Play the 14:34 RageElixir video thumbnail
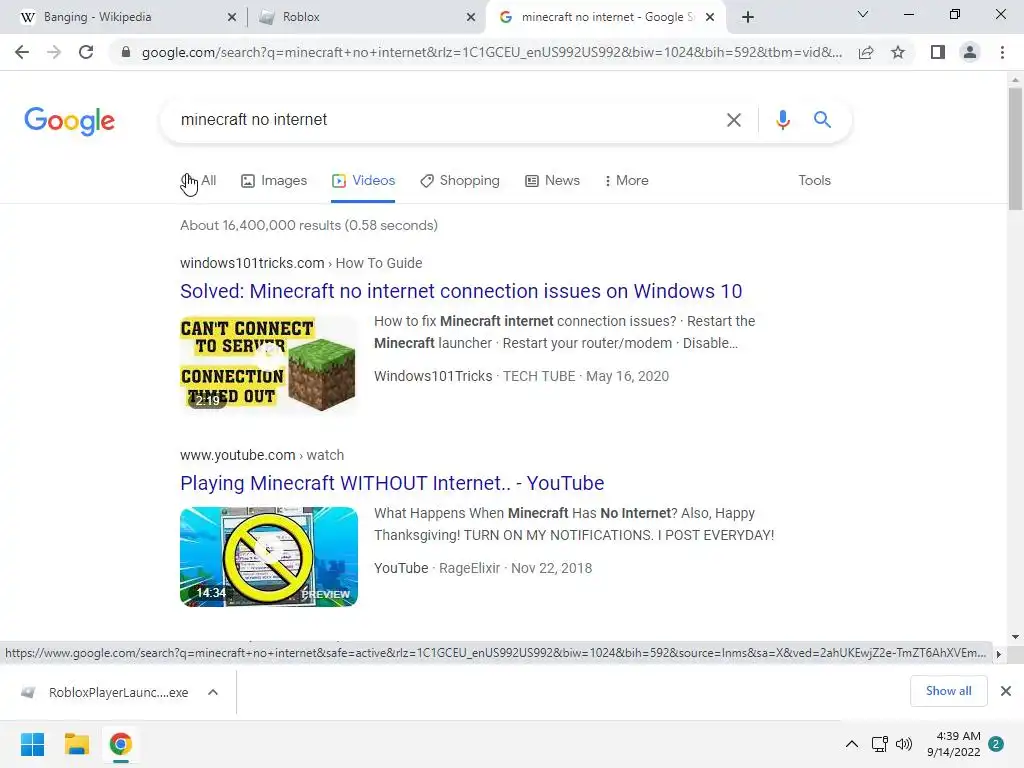 [x=268, y=556]
